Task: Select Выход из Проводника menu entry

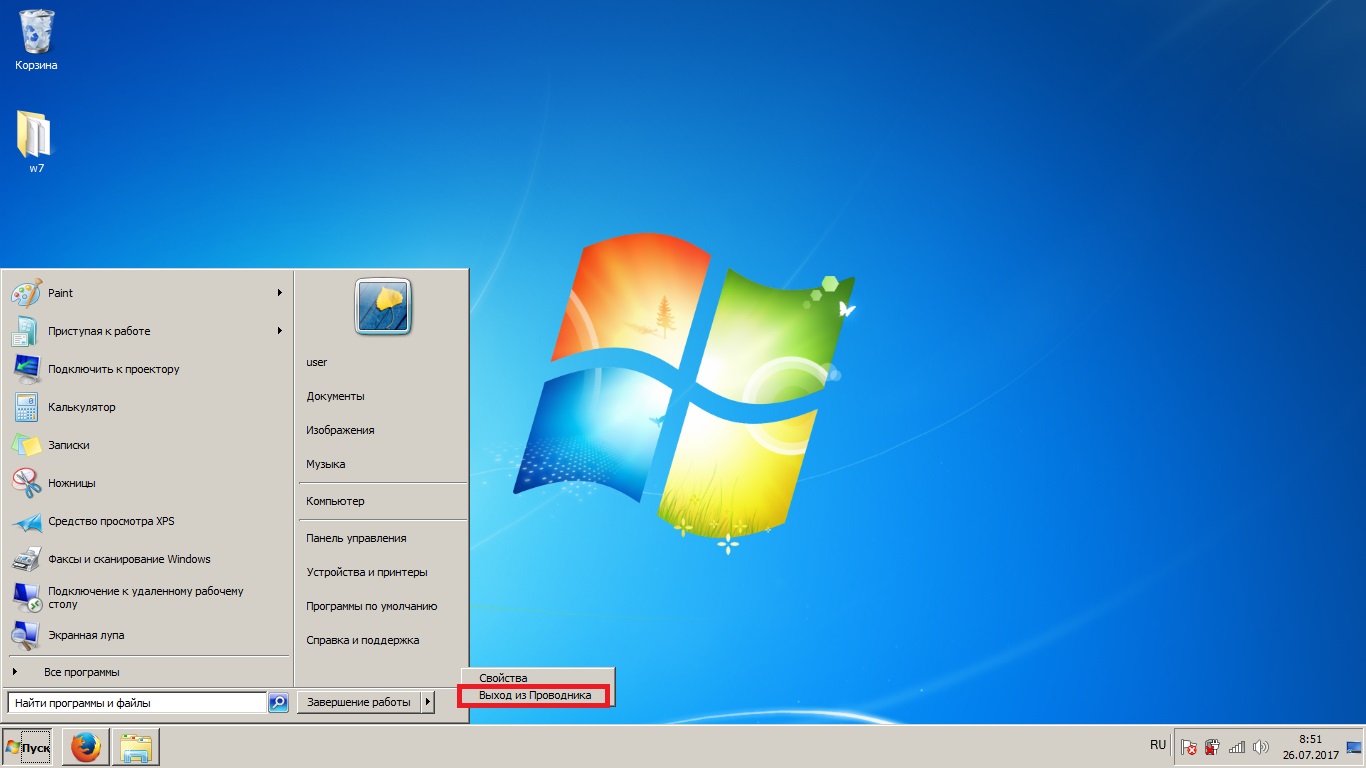Action: click(535, 695)
